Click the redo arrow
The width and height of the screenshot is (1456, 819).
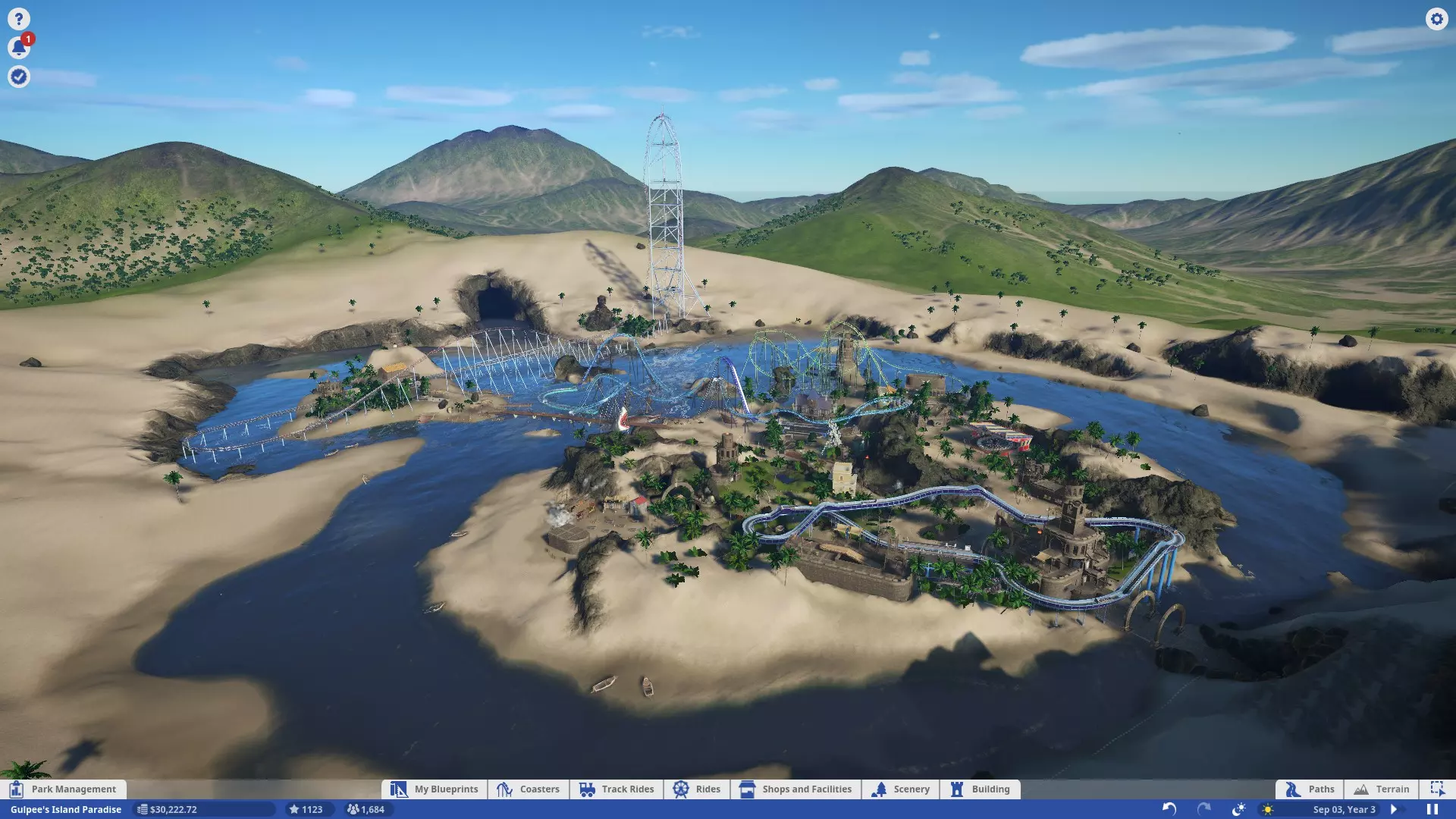1203,809
